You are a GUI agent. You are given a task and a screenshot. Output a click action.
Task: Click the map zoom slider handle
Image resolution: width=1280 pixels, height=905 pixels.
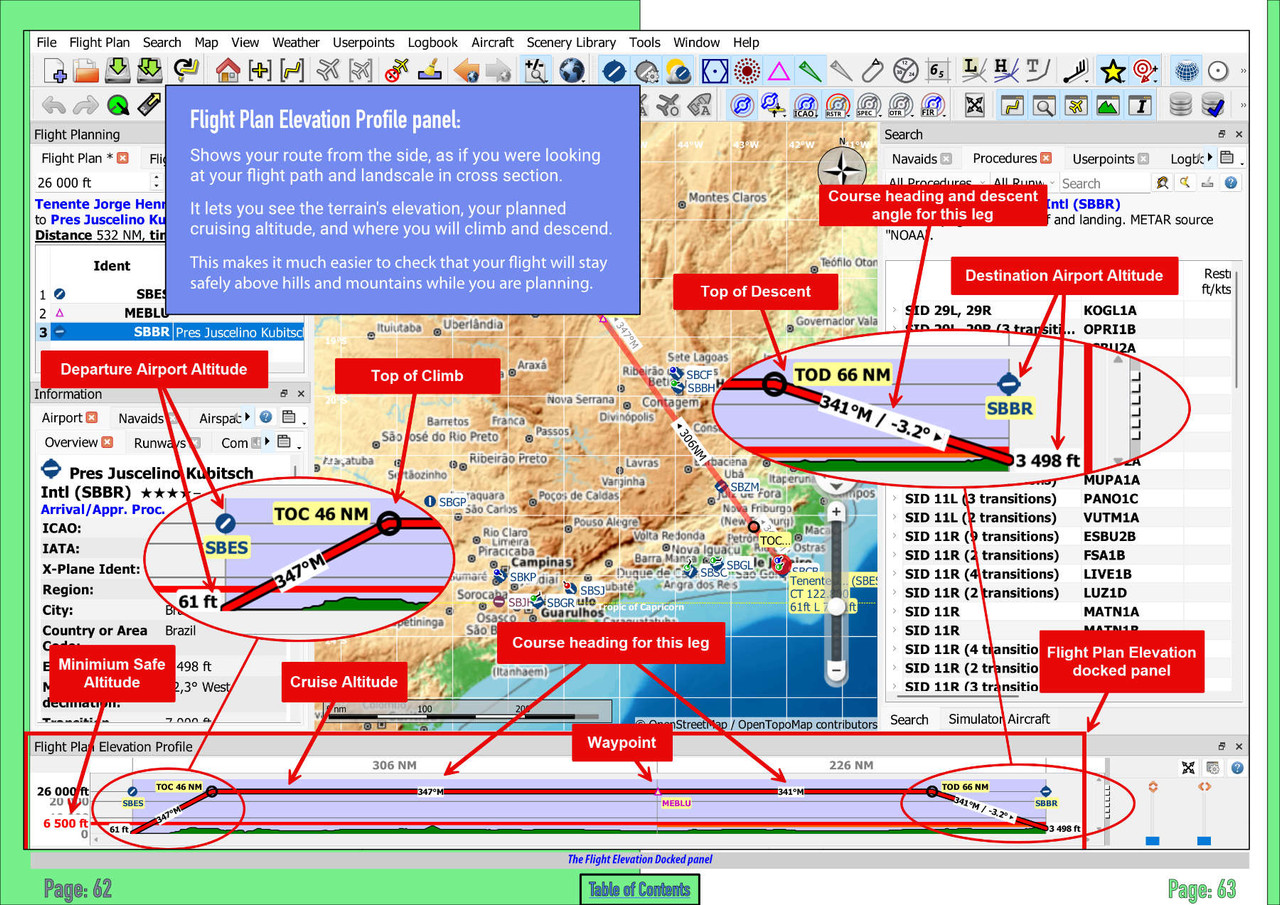tap(837, 606)
